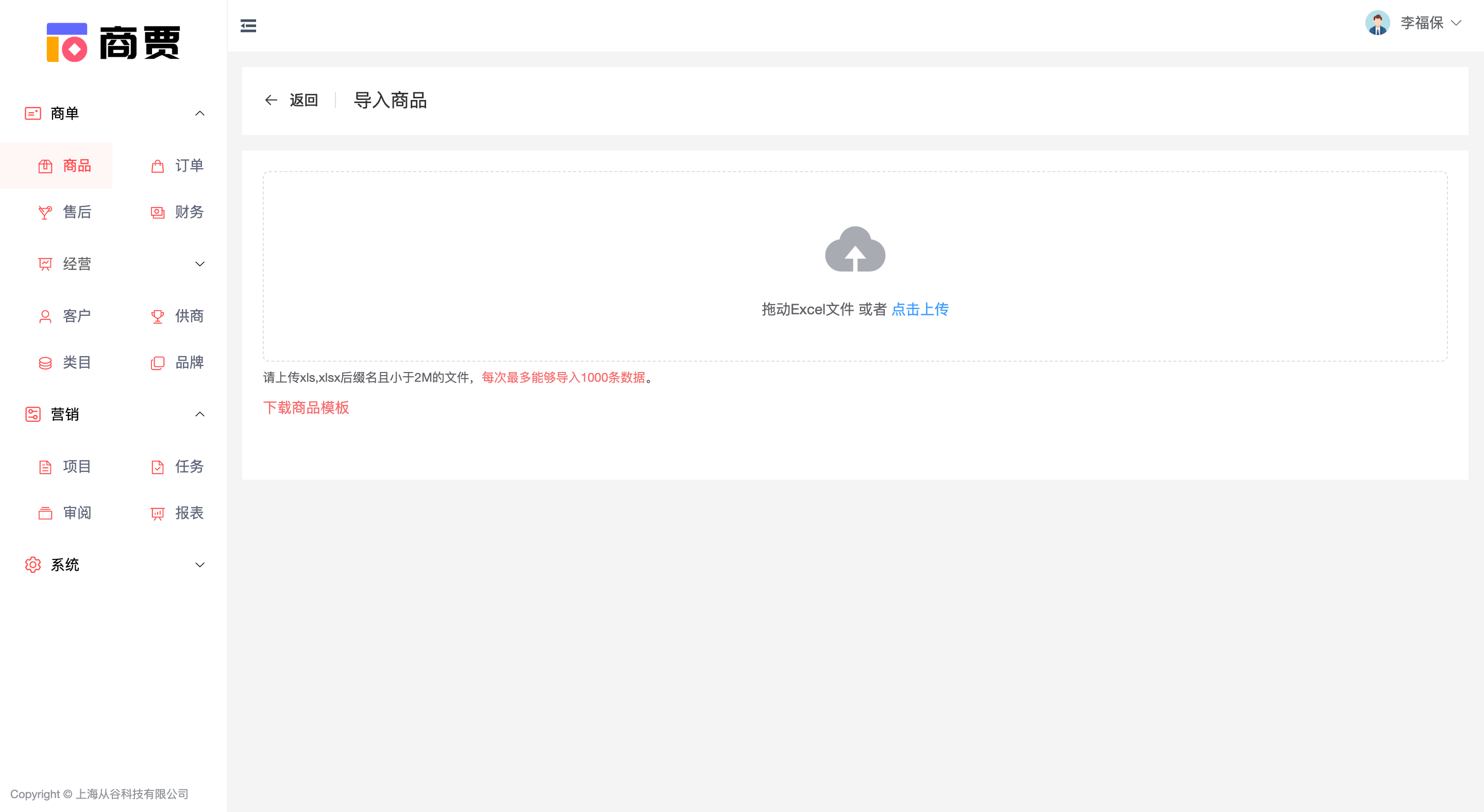Screen dimensions: 1484x812
Task: Download template via 下载商品模板 link
Action: pyautogui.click(x=306, y=408)
